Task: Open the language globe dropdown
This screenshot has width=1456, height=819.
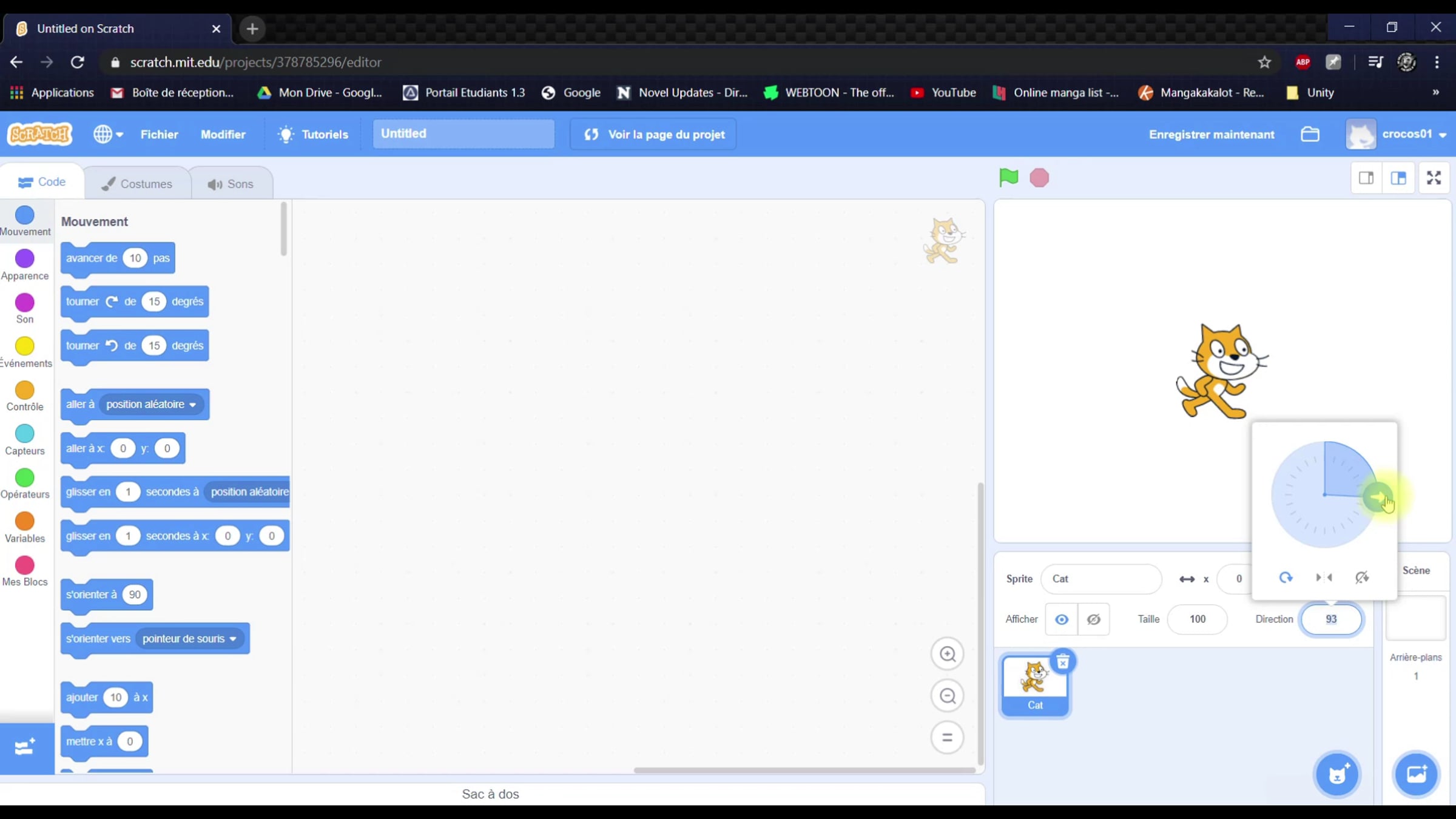Action: click(x=108, y=134)
